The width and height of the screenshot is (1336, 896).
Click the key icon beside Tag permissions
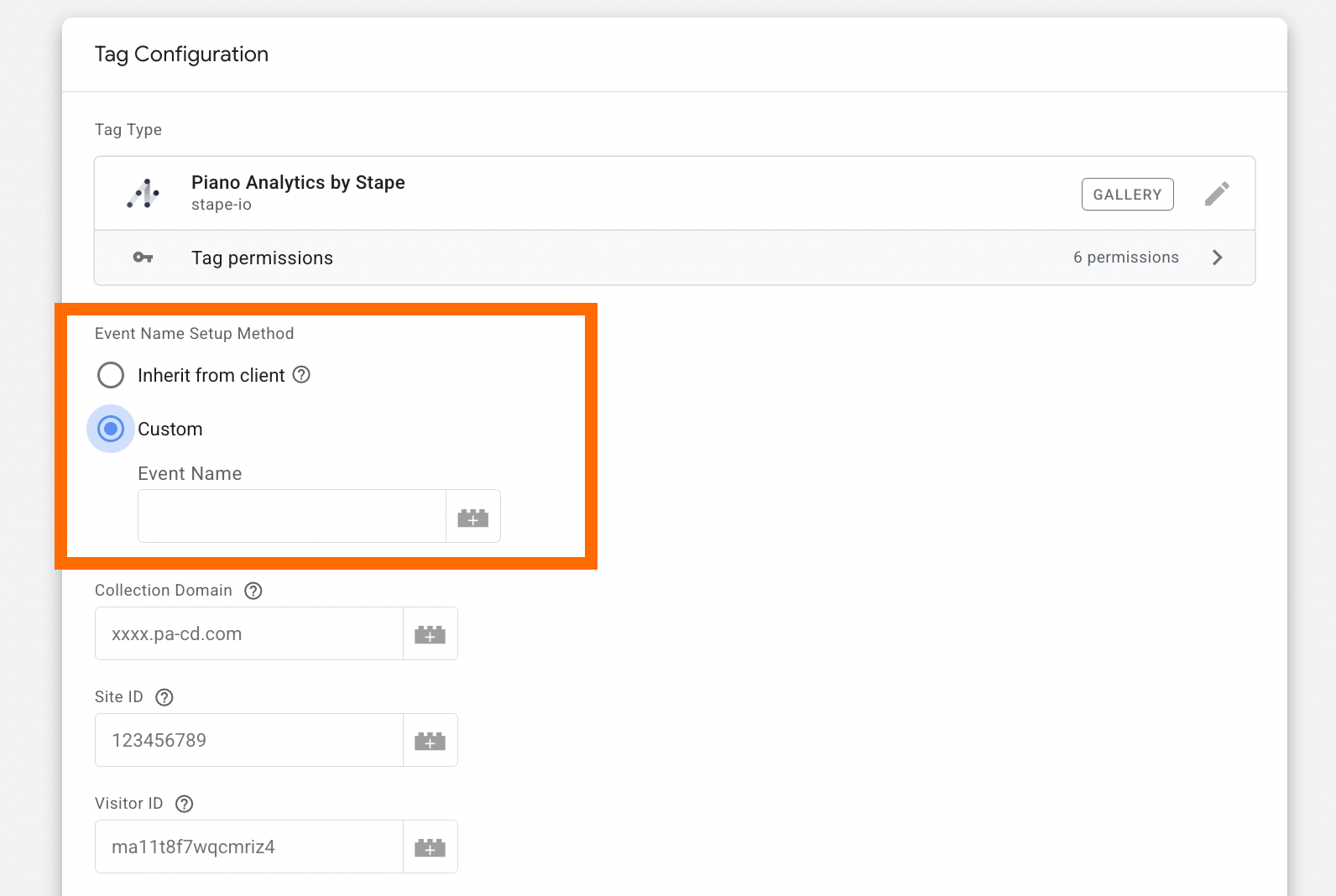pyautogui.click(x=143, y=258)
